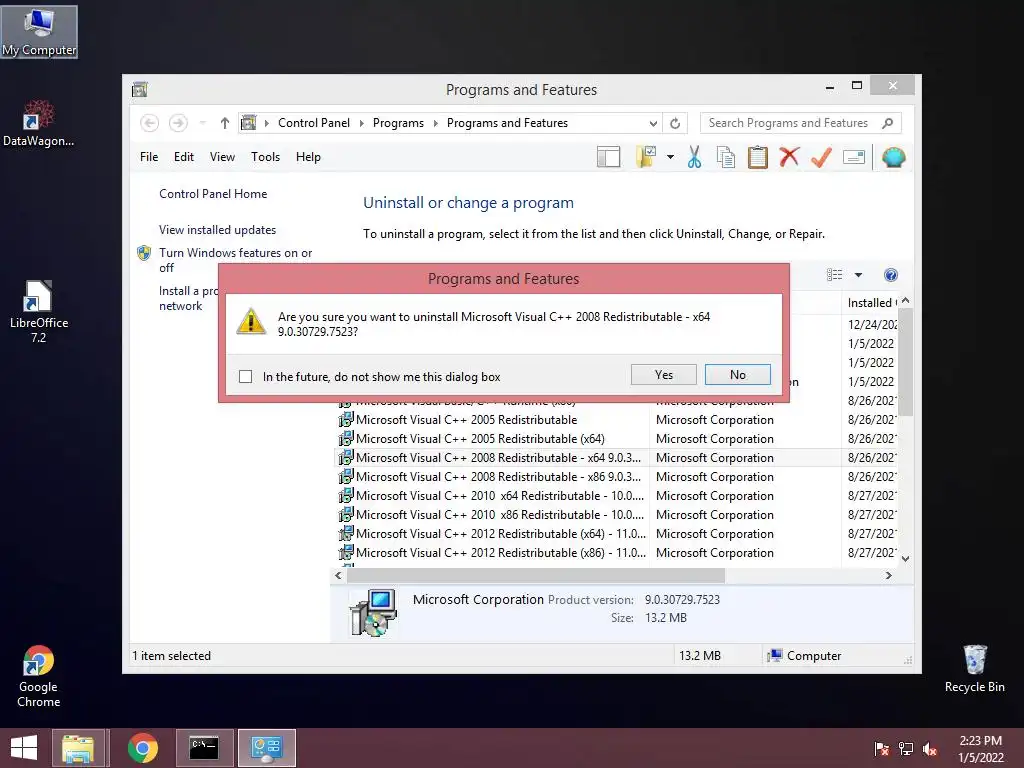Open the View menu
Image resolution: width=1024 pixels, height=768 pixels.
click(x=222, y=157)
